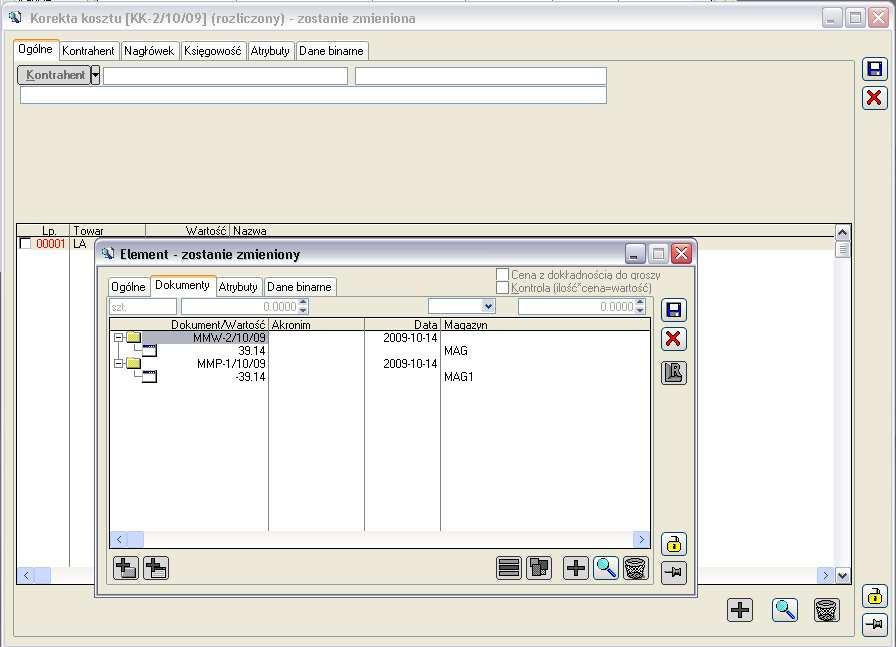Click the Kontrahent button
Viewport: 896px width, 647px height.
click(54, 75)
